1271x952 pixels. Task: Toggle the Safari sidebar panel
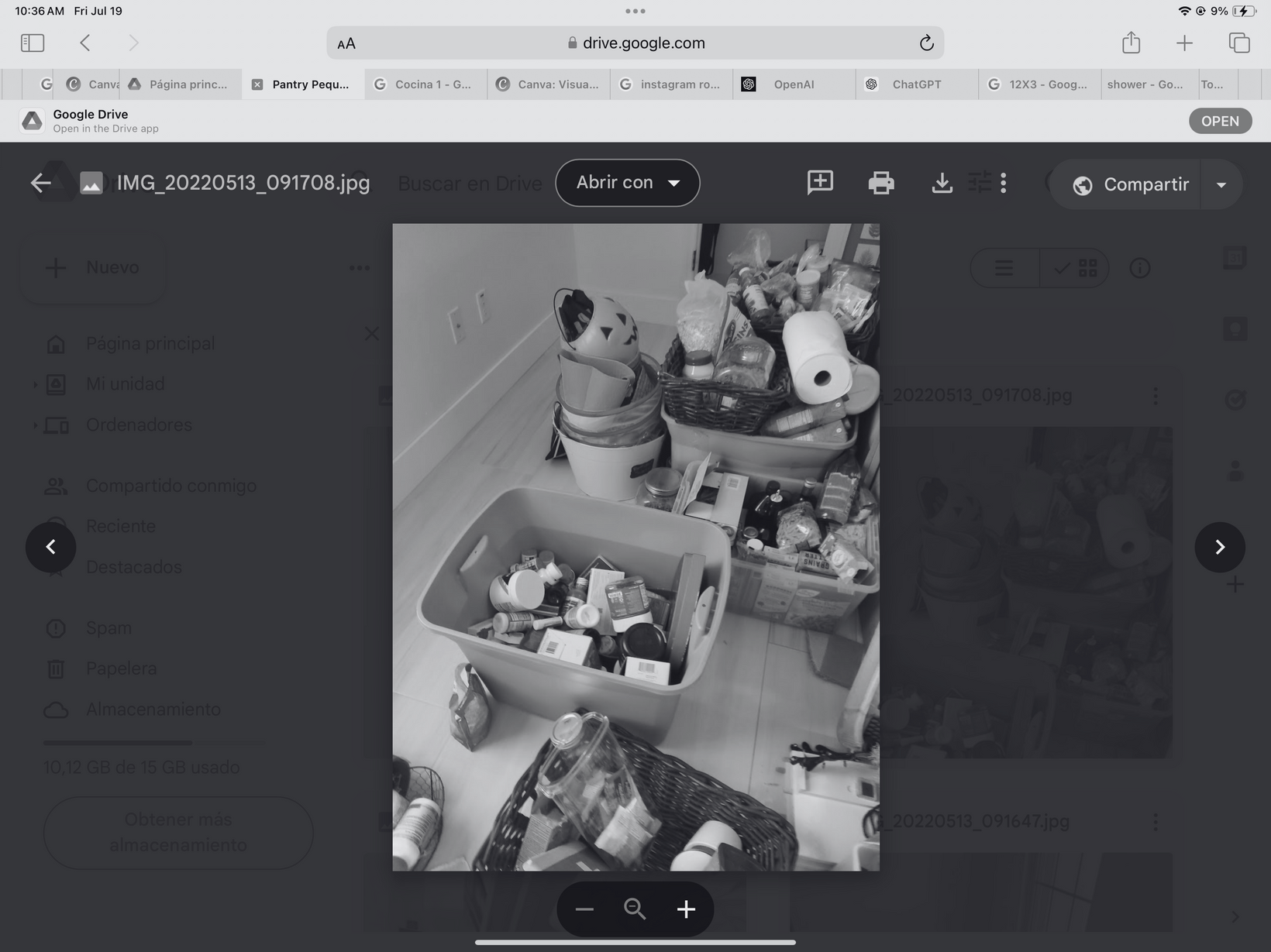(33, 43)
